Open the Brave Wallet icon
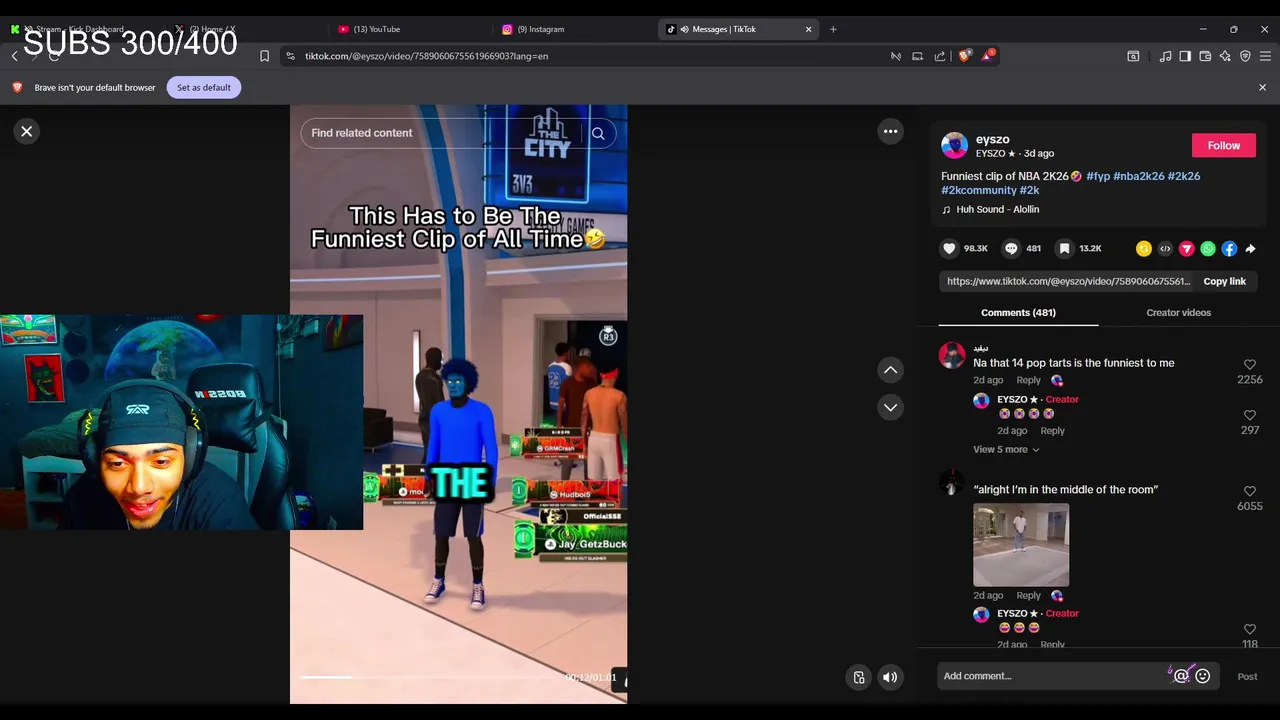Image resolution: width=1280 pixels, height=720 pixels. tap(1205, 56)
